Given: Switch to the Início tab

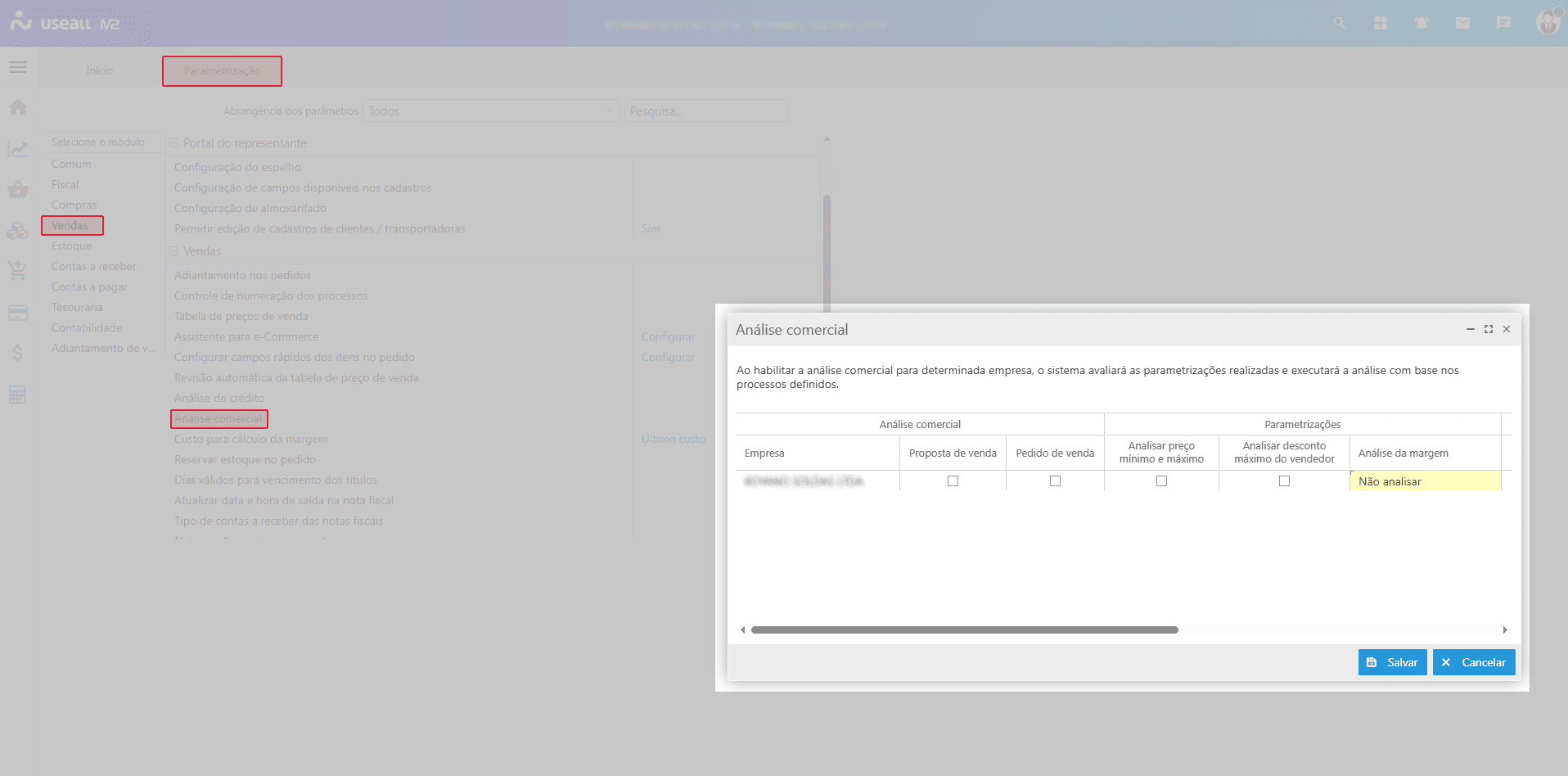Looking at the screenshot, I should 100,71.
